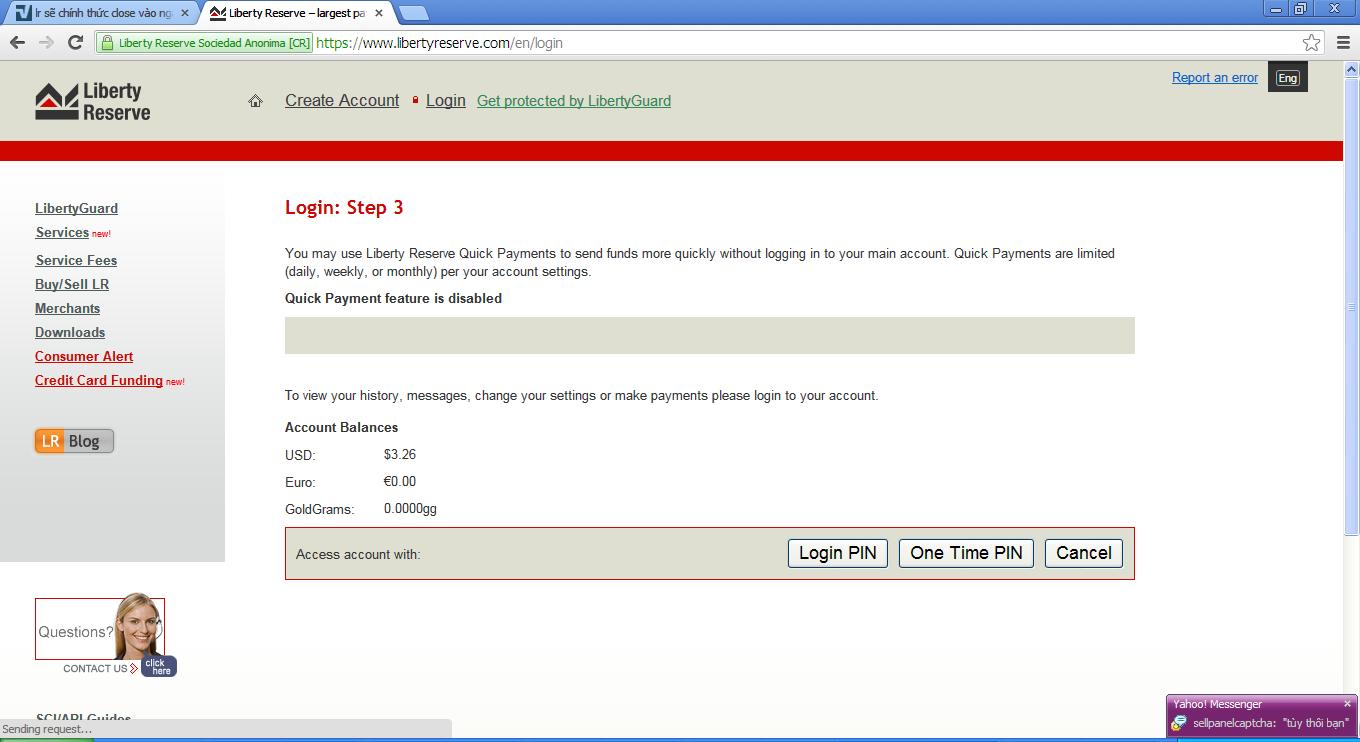1360x742 pixels.
Task: View the Service Fees page
Action: point(76,260)
